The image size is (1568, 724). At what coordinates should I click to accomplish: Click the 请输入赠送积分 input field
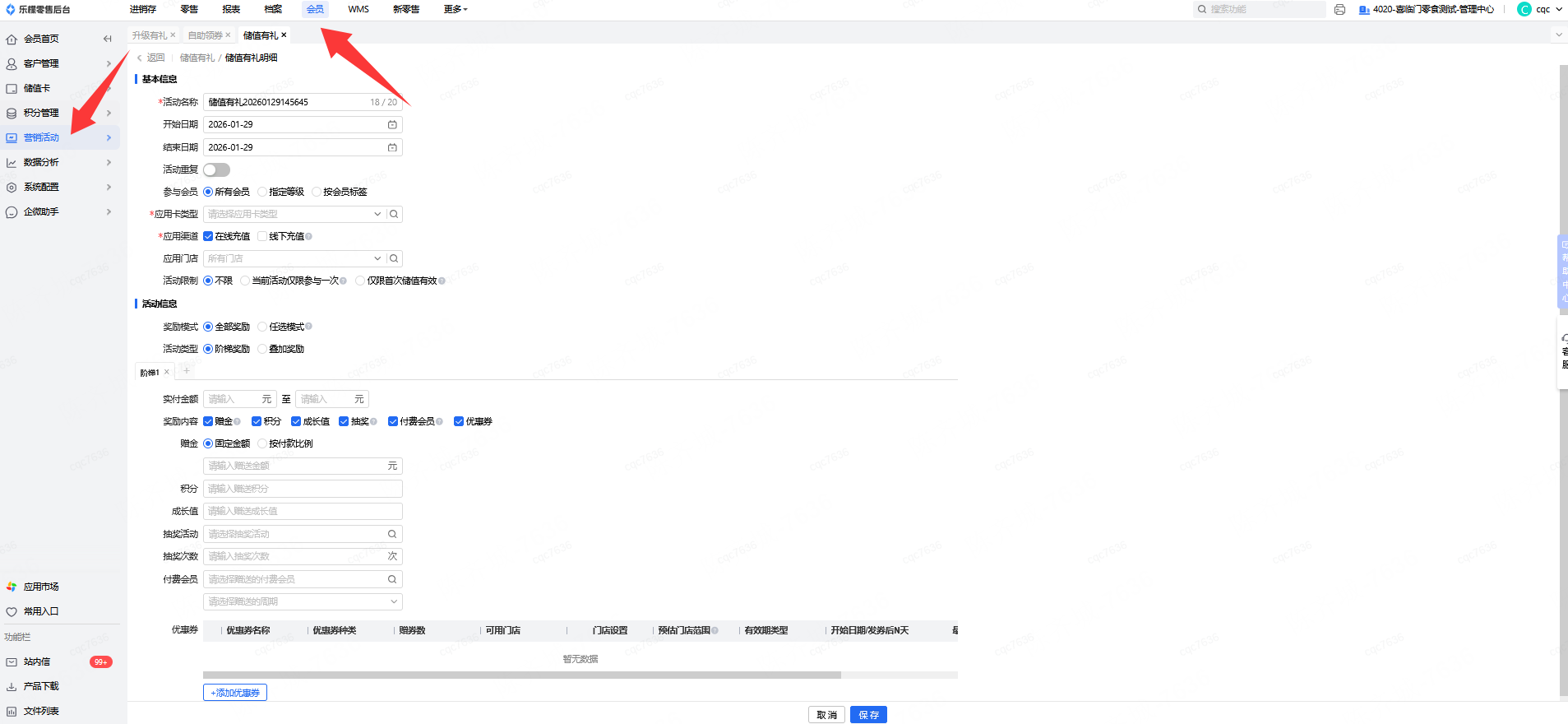[303, 489]
